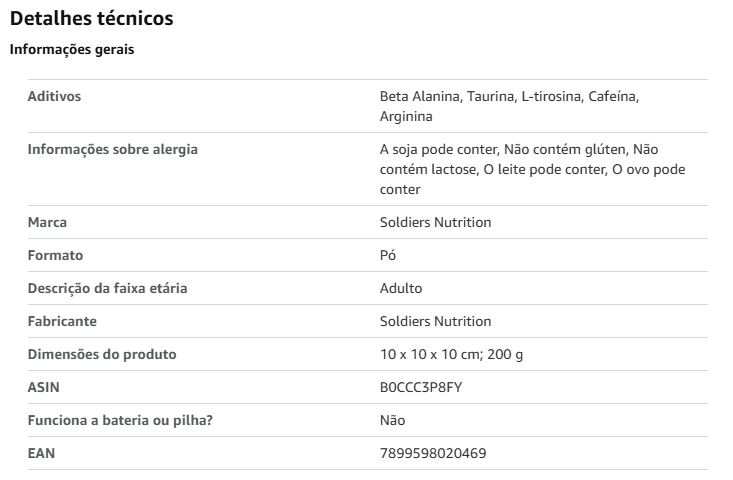733x480 pixels.
Task: Select the ASIN code B0CCC3P8FY
Action: (421, 388)
